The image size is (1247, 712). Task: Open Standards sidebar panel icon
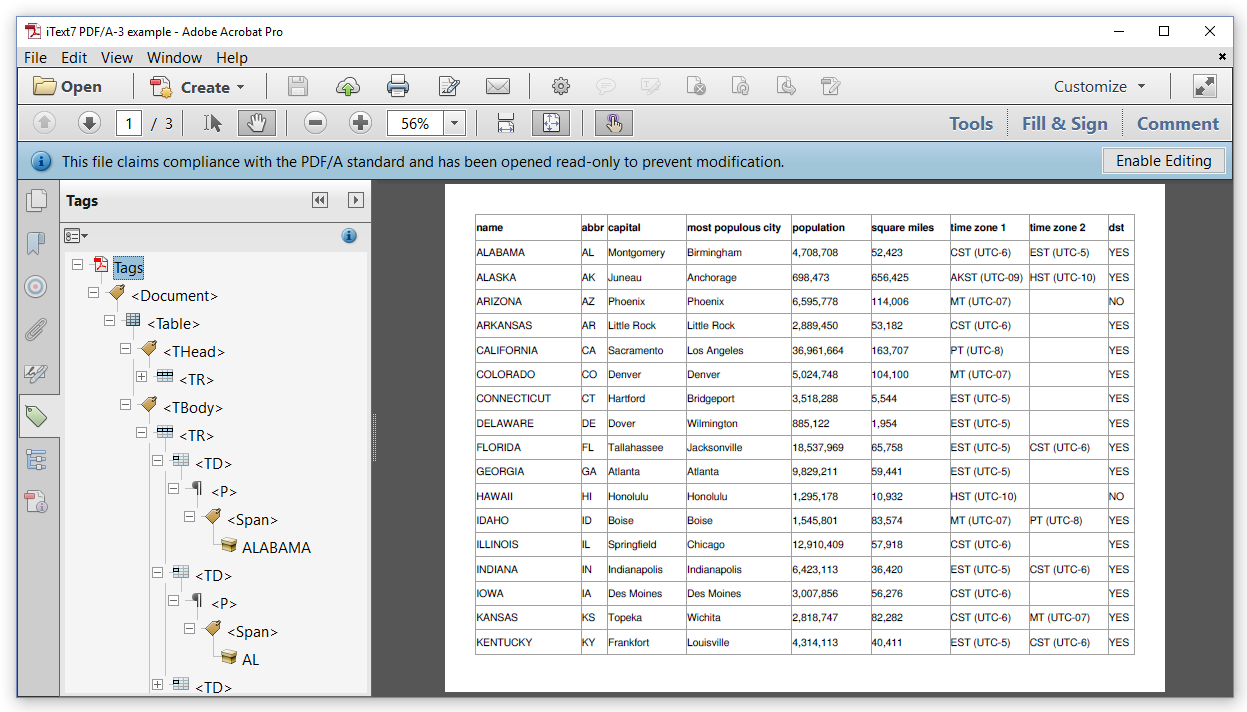(36, 502)
